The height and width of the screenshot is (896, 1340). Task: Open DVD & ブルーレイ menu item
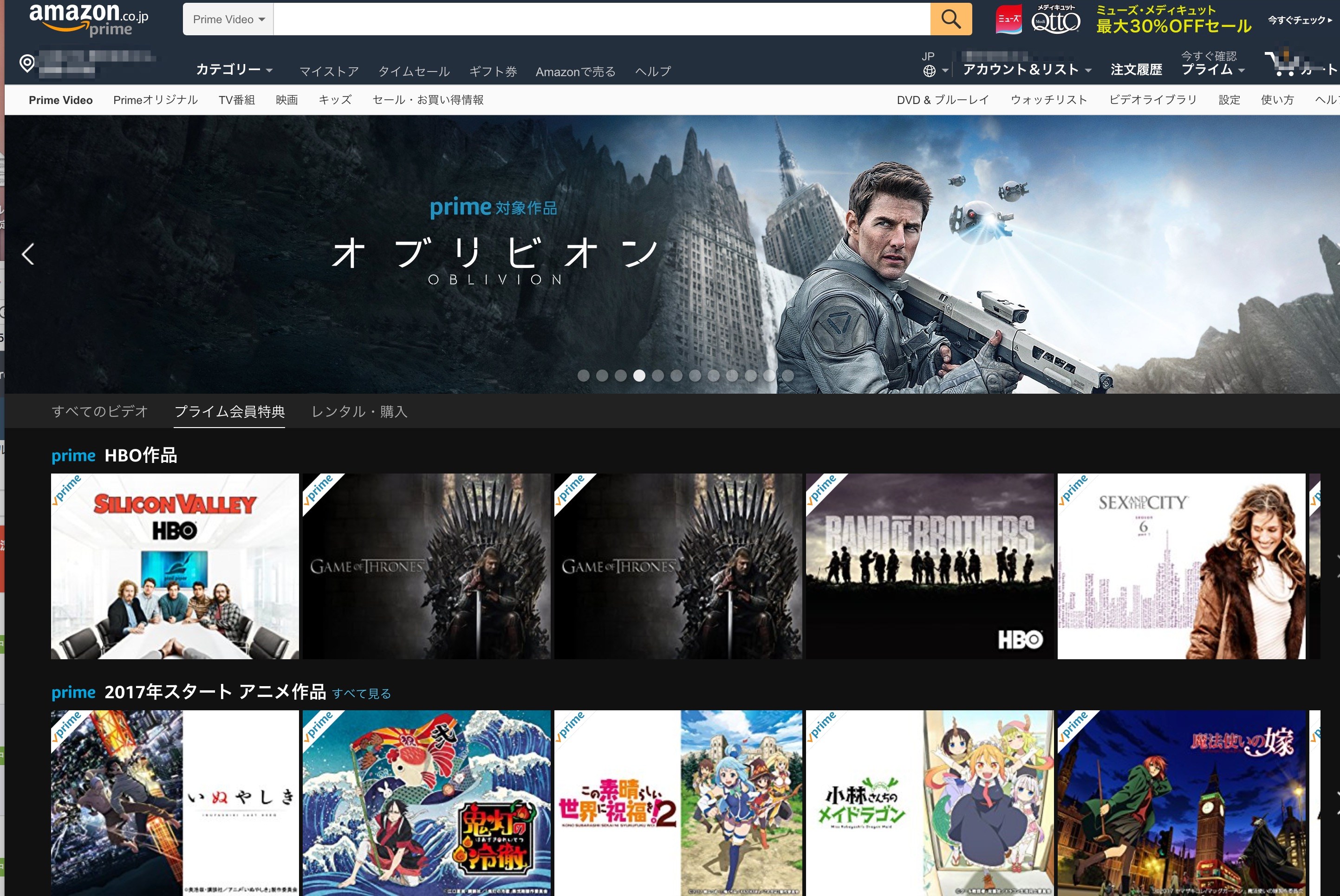(943, 100)
